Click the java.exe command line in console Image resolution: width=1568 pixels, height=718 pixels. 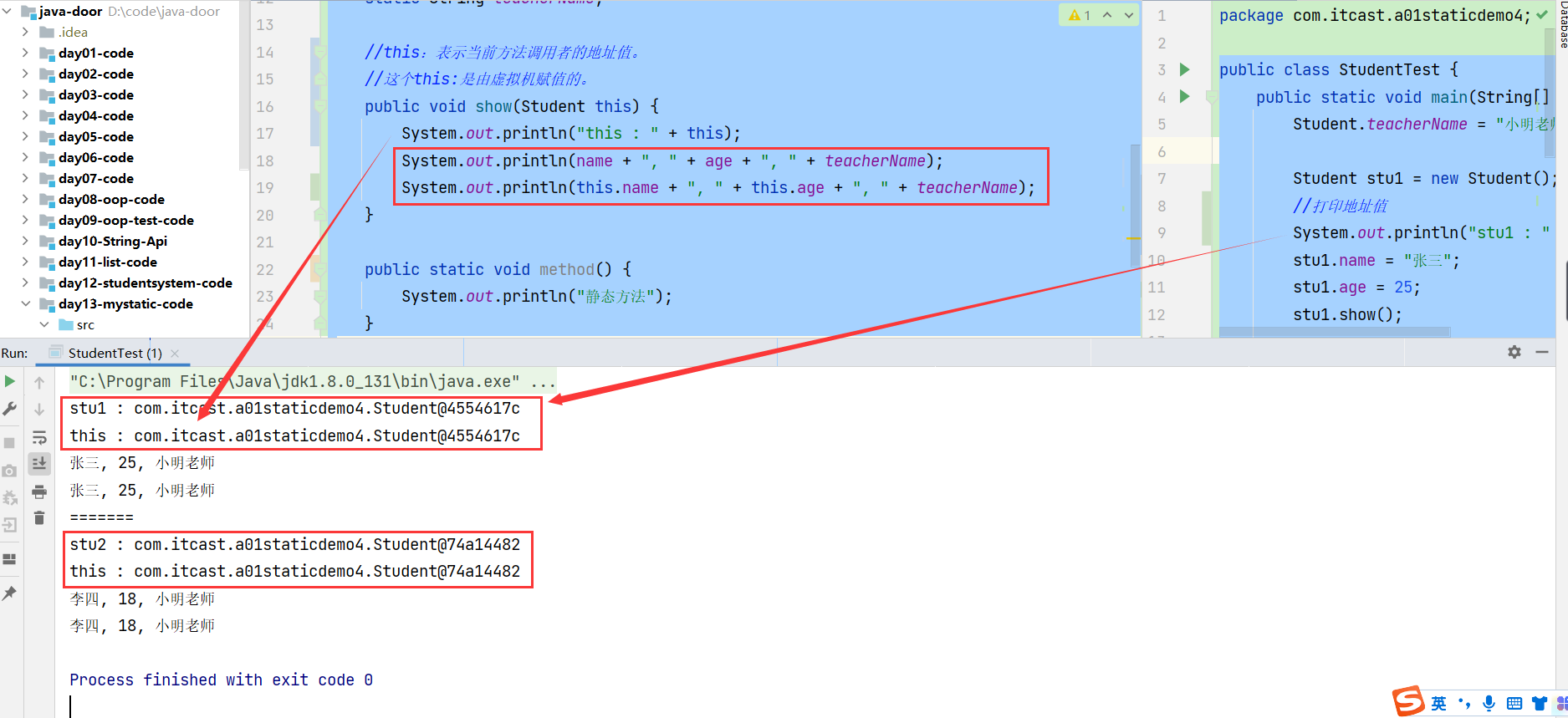pos(313,382)
